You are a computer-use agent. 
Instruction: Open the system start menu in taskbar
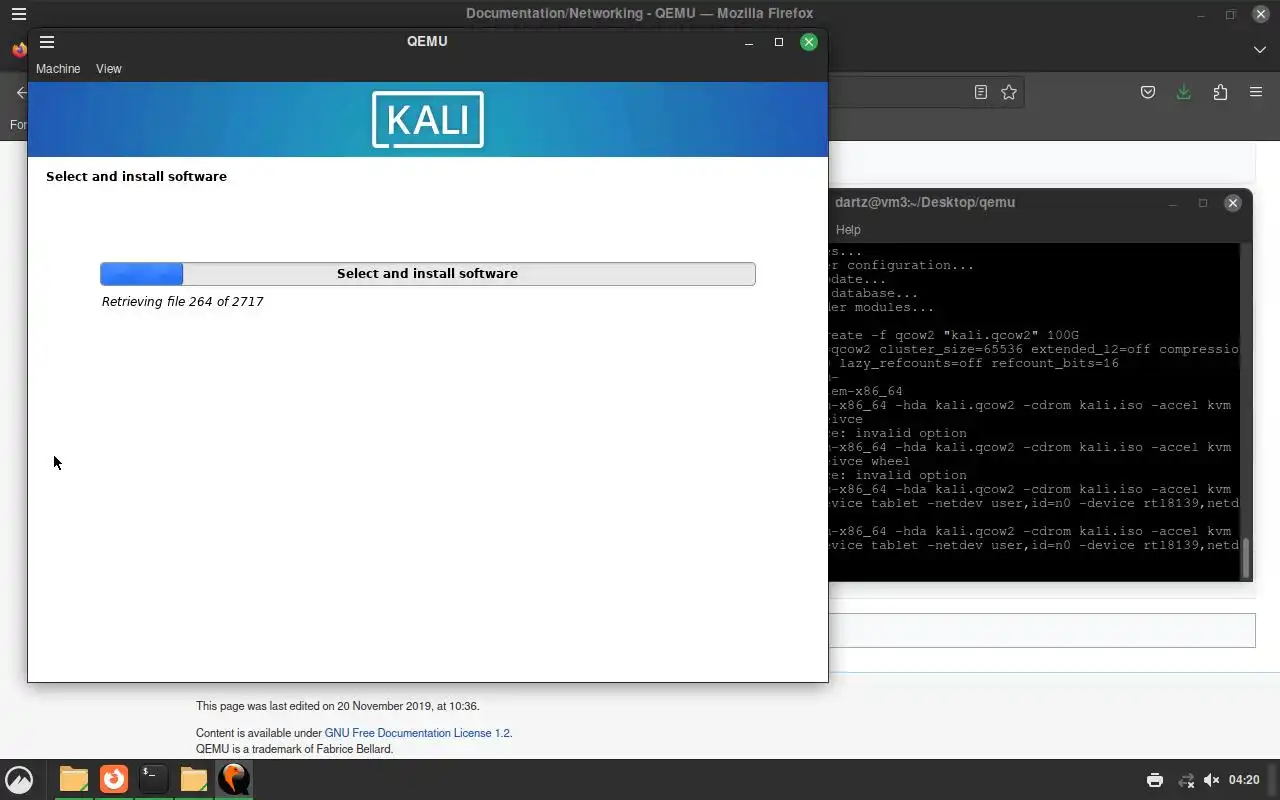click(19, 779)
